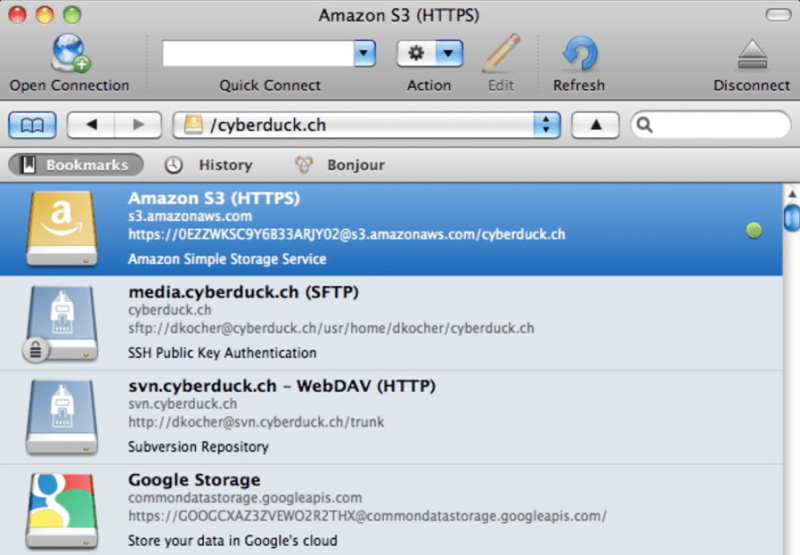Click the Refresh label
The height and width of the screenshot is (555, 800).
click(579, 85)
